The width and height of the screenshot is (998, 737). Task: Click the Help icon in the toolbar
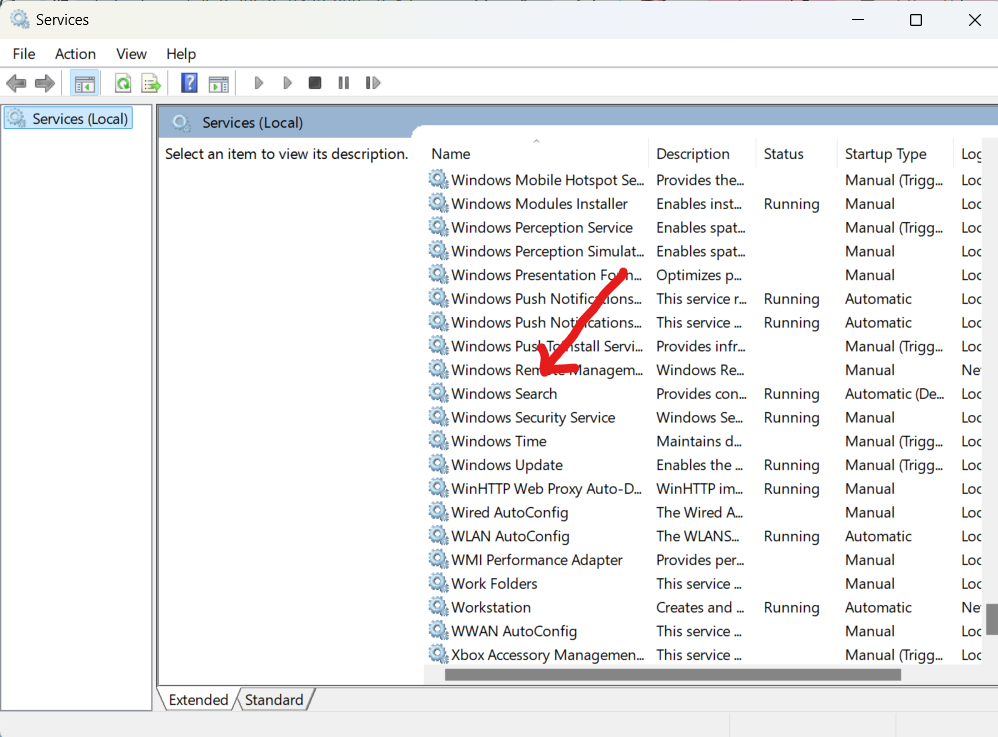tap(188, 82)
